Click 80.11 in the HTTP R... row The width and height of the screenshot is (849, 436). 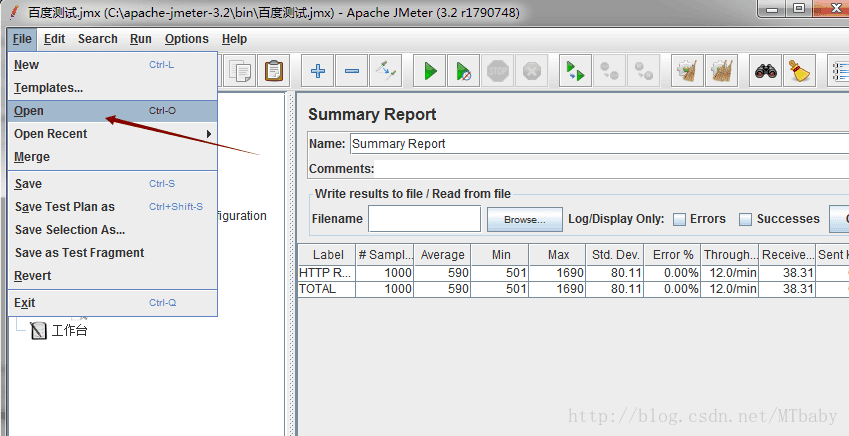[x=615, y=273]
